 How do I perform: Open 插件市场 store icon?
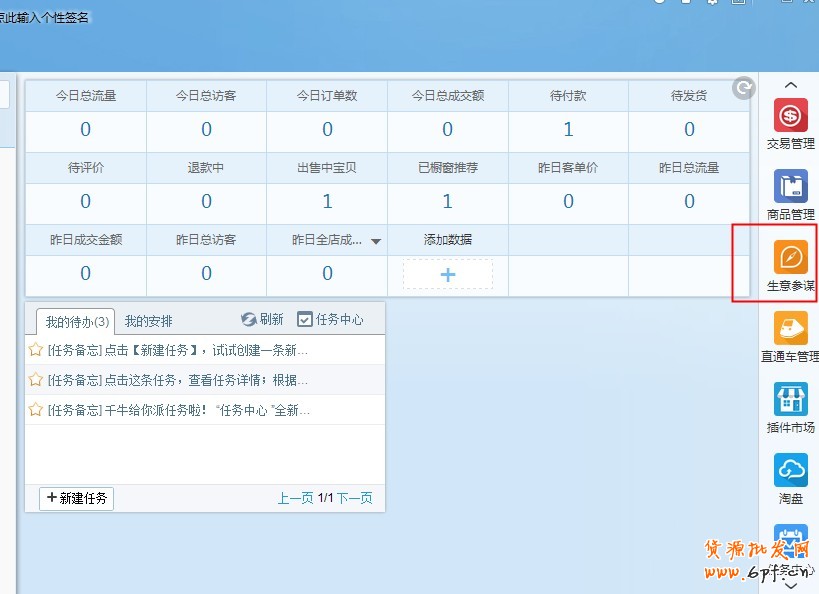pyautogui.click(x=790, y=400)
